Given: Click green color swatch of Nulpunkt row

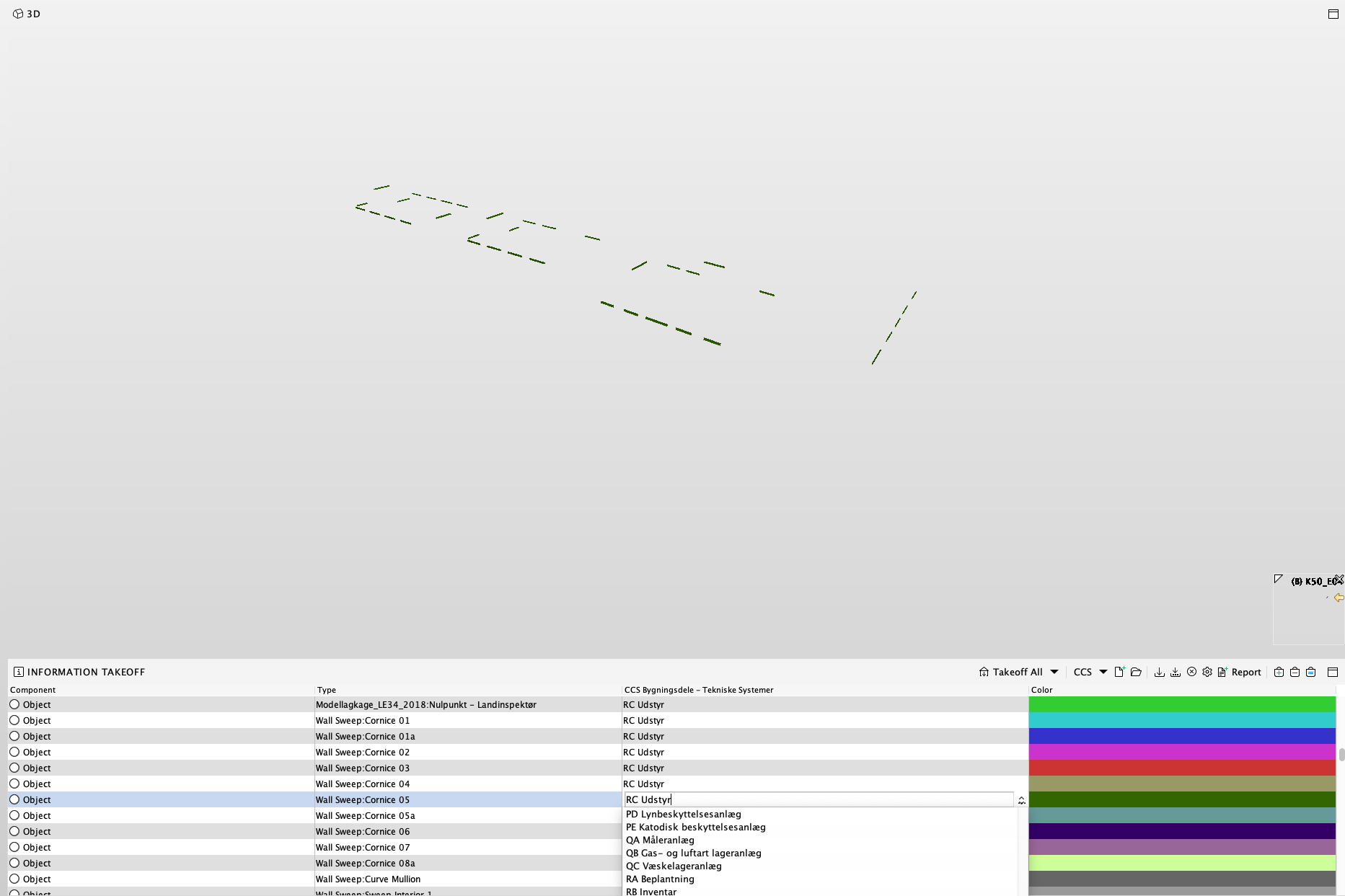Looking at the screenshot, I should [x=1182, y=704].
